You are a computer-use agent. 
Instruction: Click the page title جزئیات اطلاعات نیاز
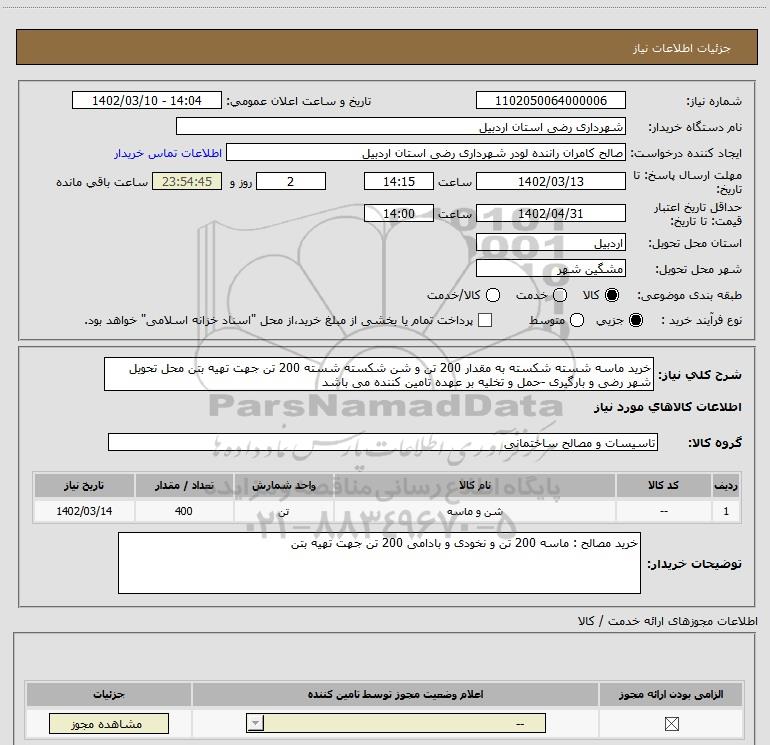(x=682, y=48)
